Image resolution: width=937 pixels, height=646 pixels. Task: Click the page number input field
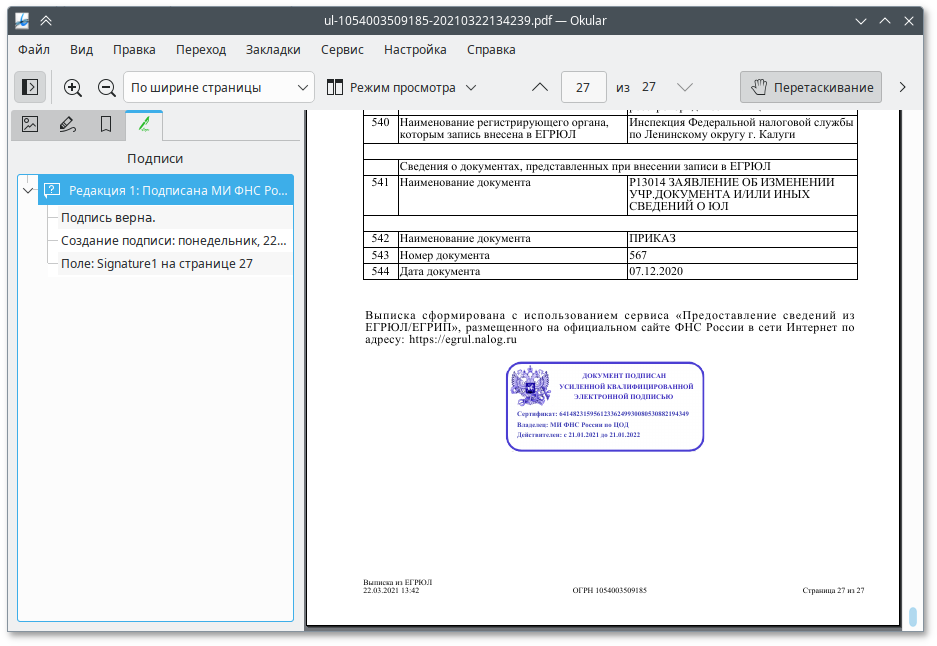(583, 87)
